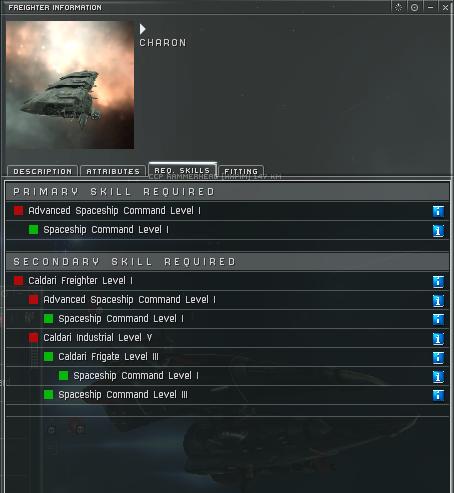Open info for Spaceship Command Level III
Viewport: 454px width, 493px height.
tap(438, 395)
